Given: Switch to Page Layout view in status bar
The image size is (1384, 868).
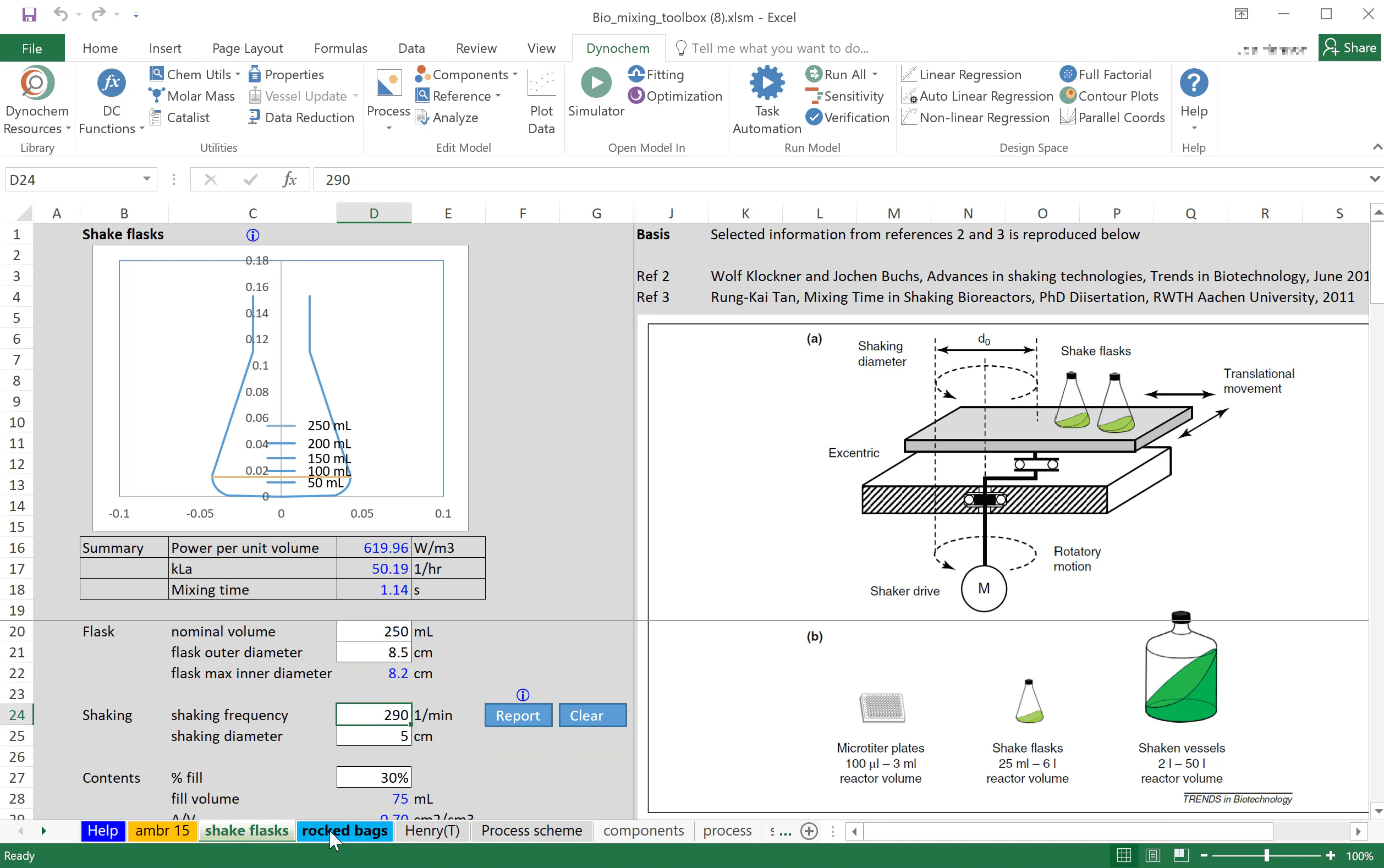Looking at the screenshot, I should 1152,855.
